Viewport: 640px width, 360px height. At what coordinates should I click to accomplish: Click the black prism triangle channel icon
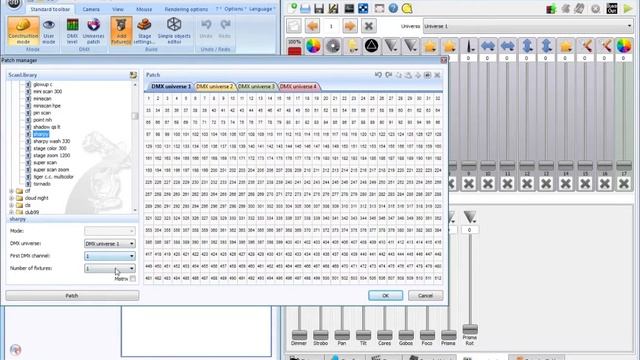371,46
